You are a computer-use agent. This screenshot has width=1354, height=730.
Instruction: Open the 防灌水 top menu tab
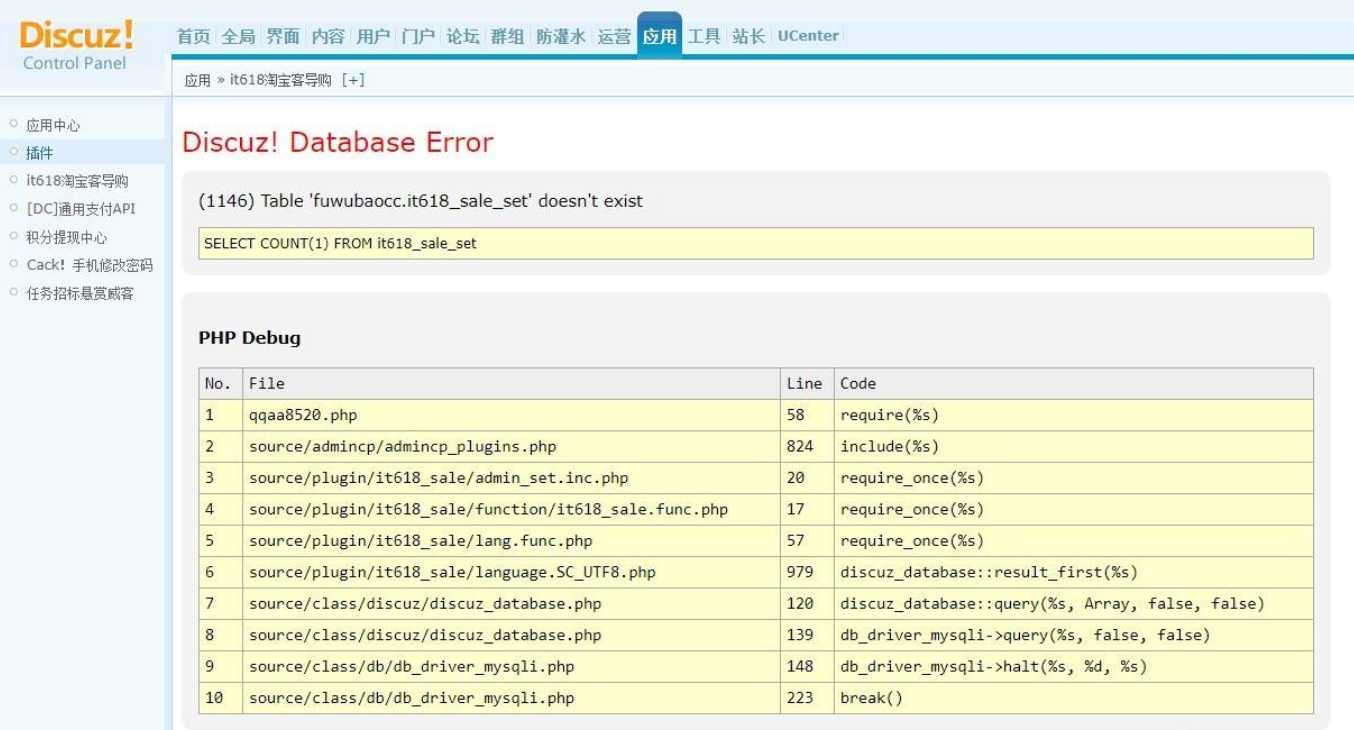pyautogui.click(x=561, y=36)
